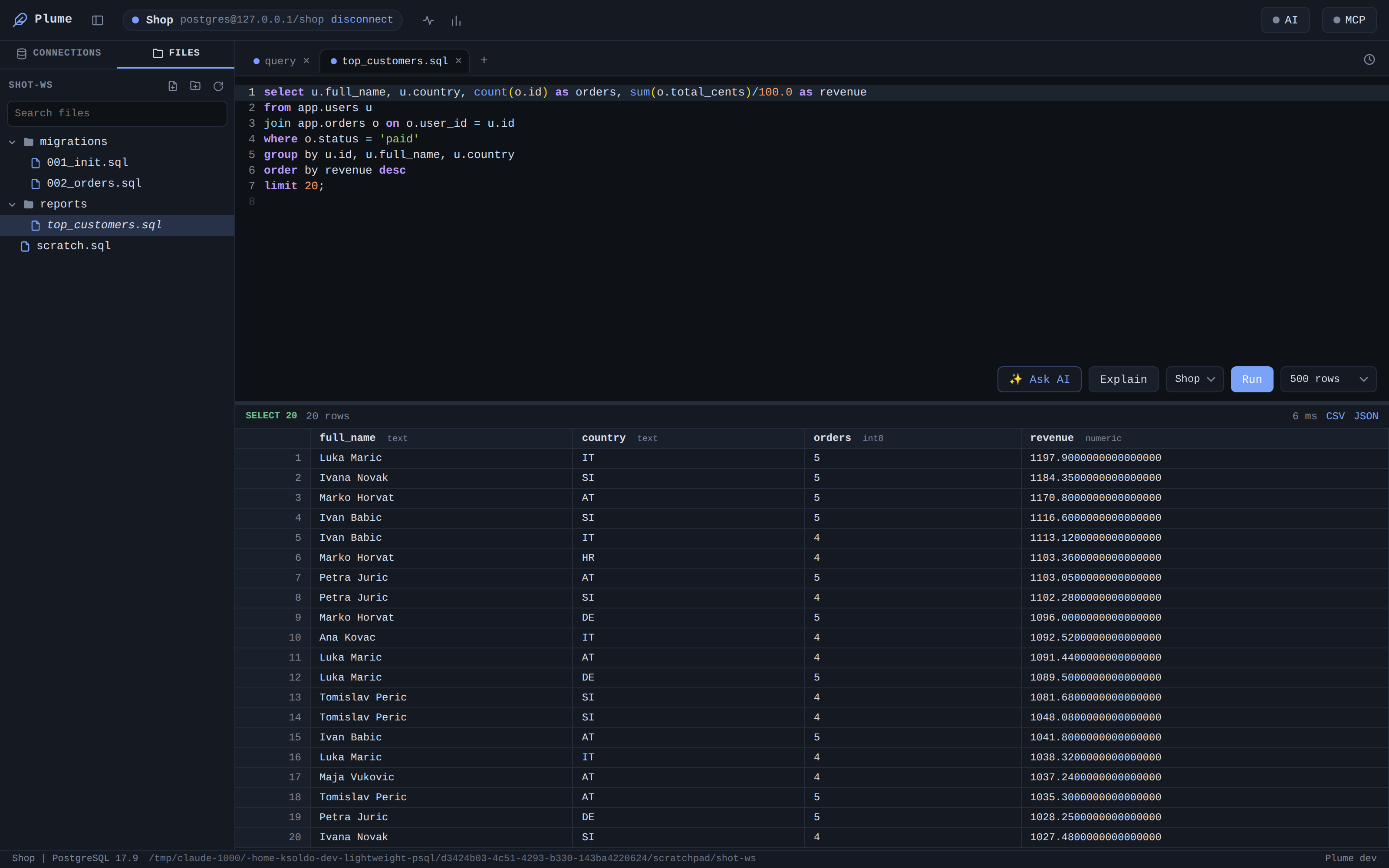Click the disconnect link

pos(362,20)
